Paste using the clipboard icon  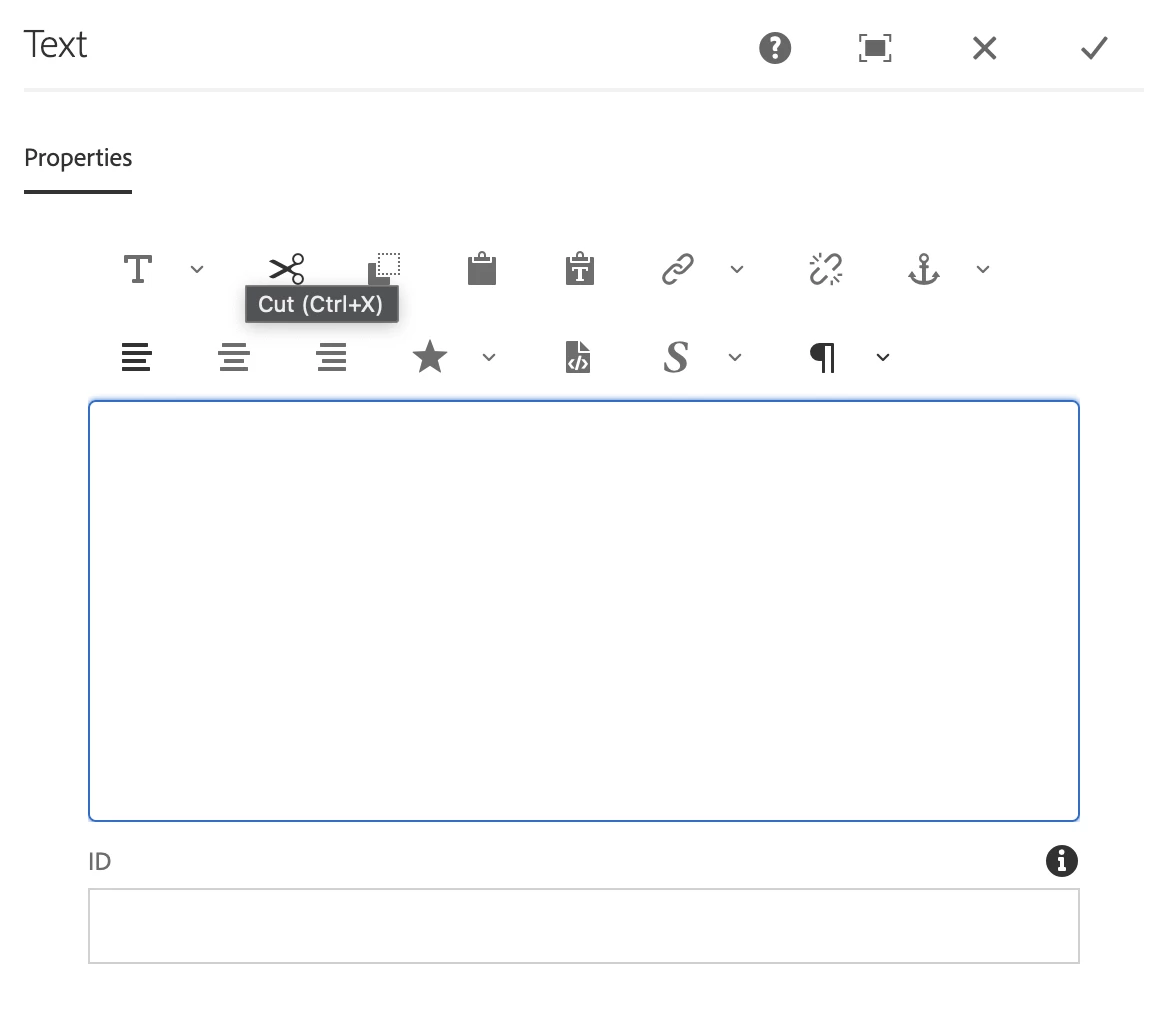coord(482,268)
